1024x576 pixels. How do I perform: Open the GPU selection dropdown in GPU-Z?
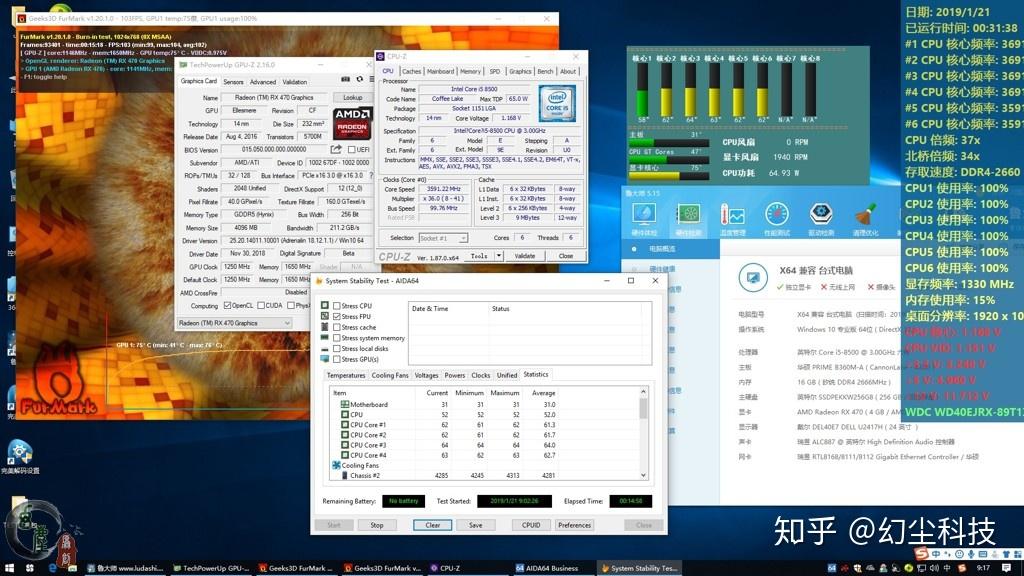pos(235,323)
